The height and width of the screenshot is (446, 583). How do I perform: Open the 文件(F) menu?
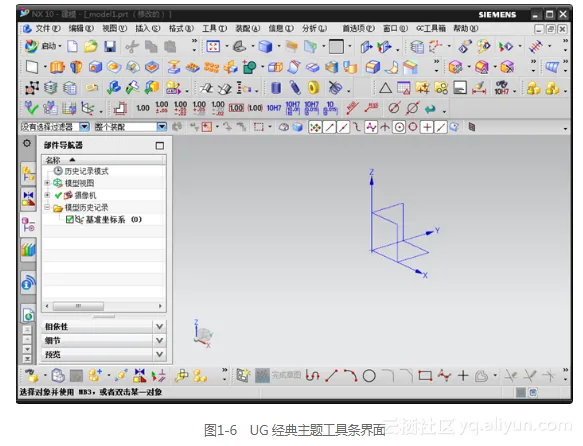(48, 29)
